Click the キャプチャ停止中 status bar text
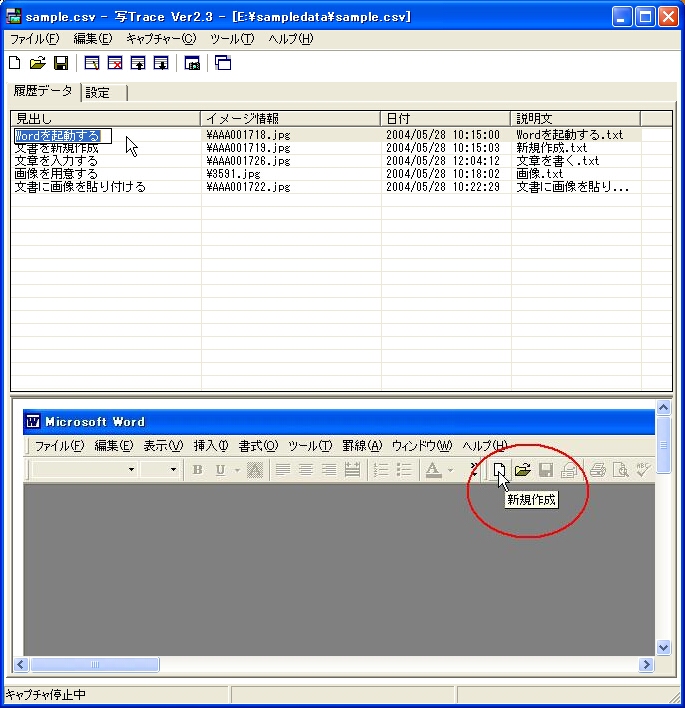Image resolution: width=685 pixels, height=708 pixels. click(45, 694)
